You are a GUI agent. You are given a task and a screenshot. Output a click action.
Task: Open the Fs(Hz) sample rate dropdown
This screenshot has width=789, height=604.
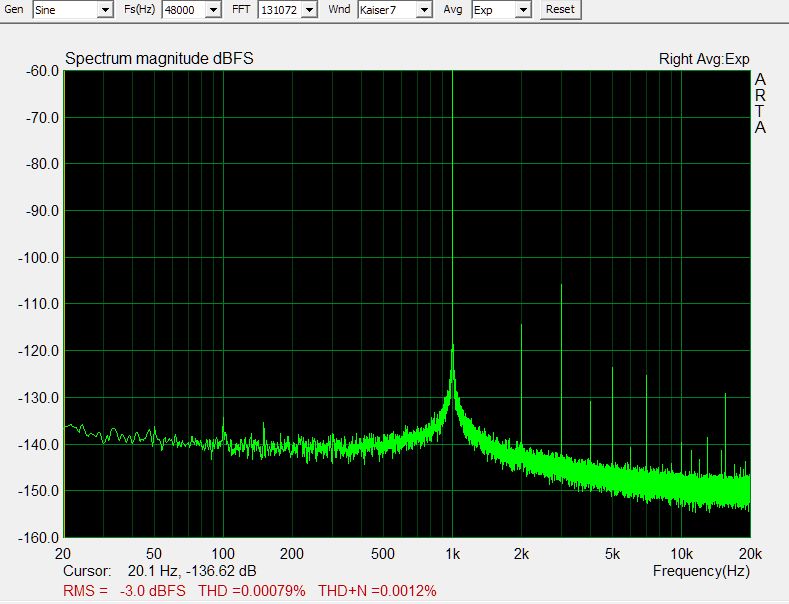tap(213, 10)
